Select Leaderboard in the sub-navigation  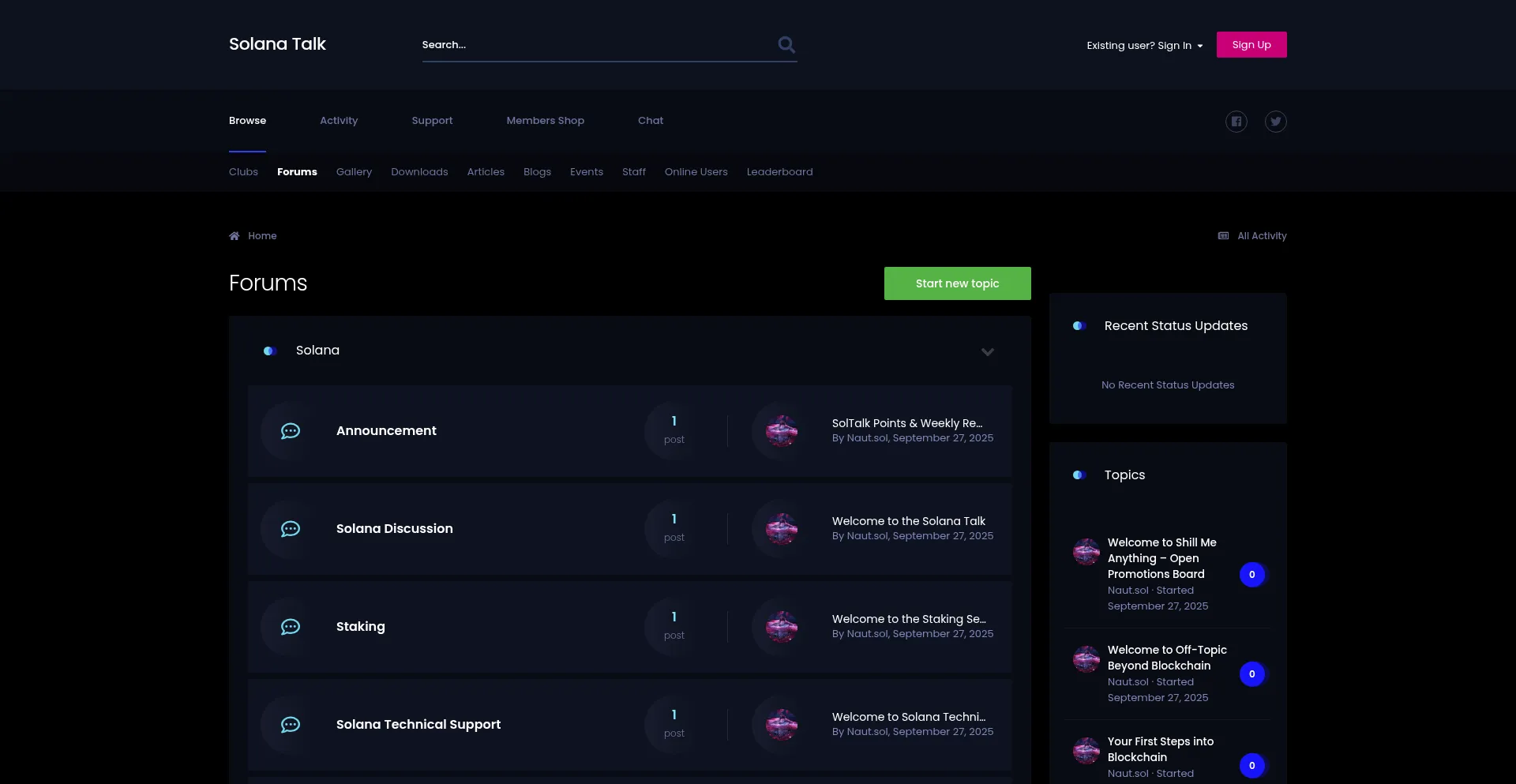pyautogui.click(x=779, y=172)
